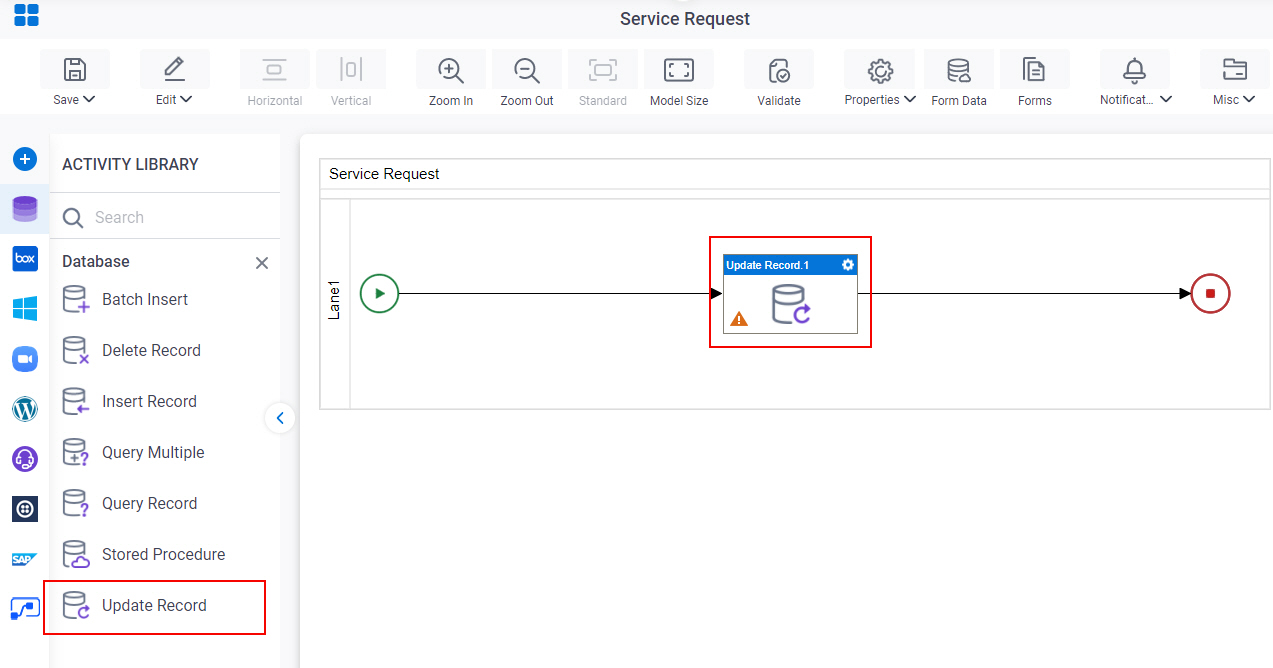Expand the Properties dropdown arrow

[x=910, y=99]
